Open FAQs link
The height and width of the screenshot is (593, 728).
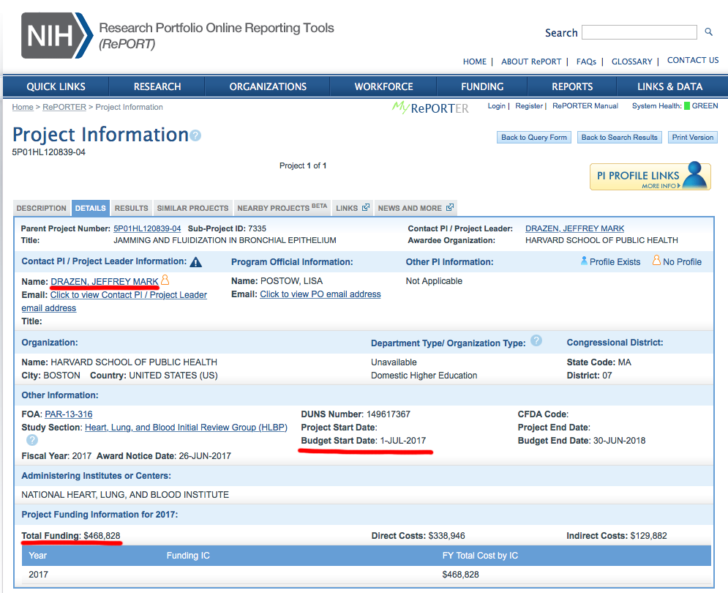coord(586,62)
